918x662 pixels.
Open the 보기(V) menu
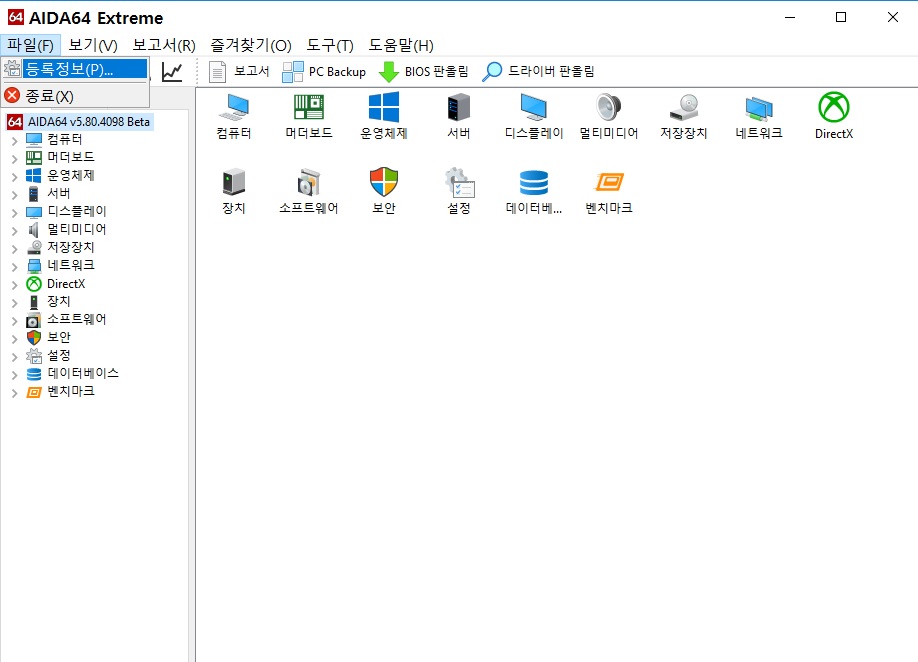(x=91, y=45)
